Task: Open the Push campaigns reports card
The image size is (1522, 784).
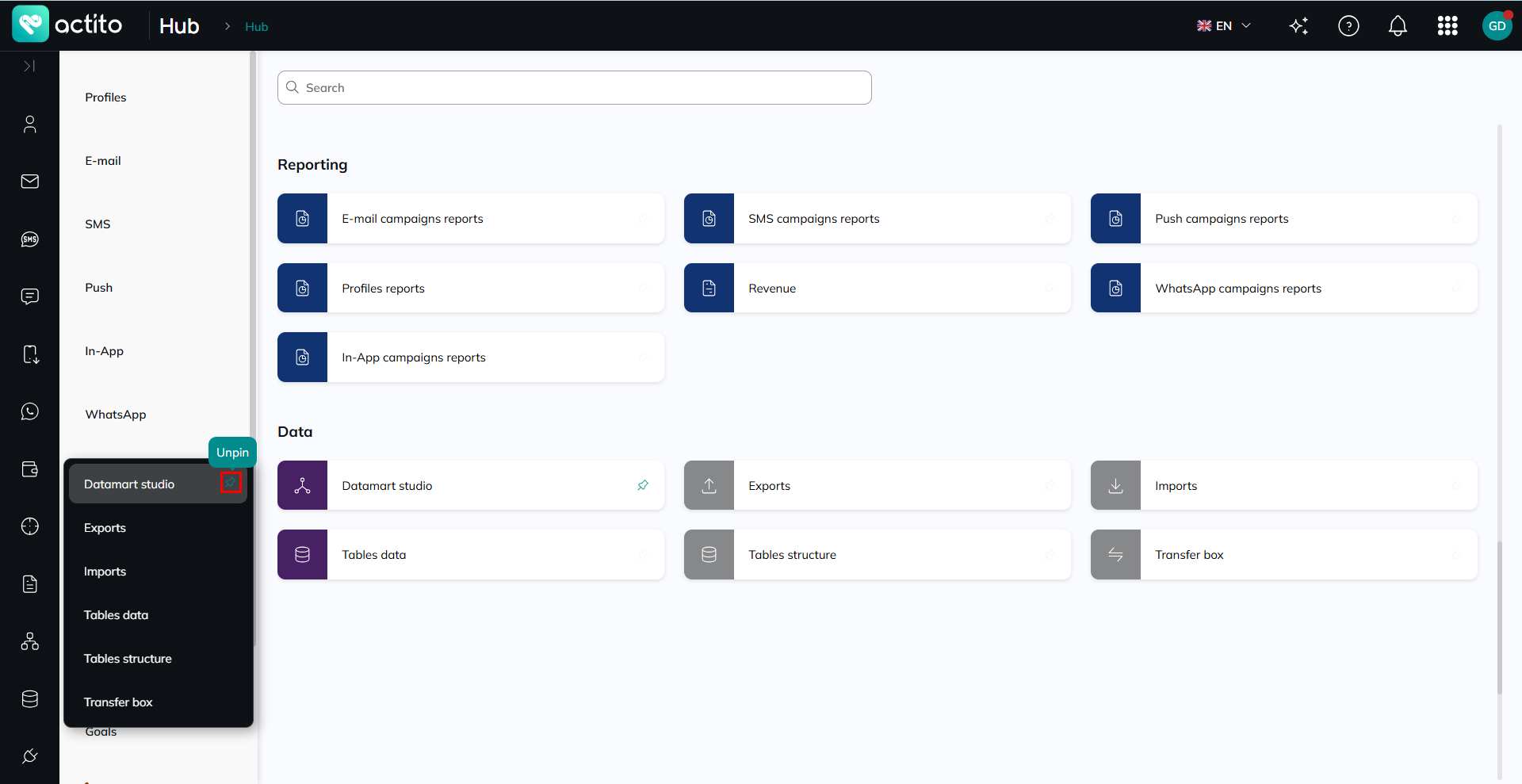Action: pos(1283,219)
